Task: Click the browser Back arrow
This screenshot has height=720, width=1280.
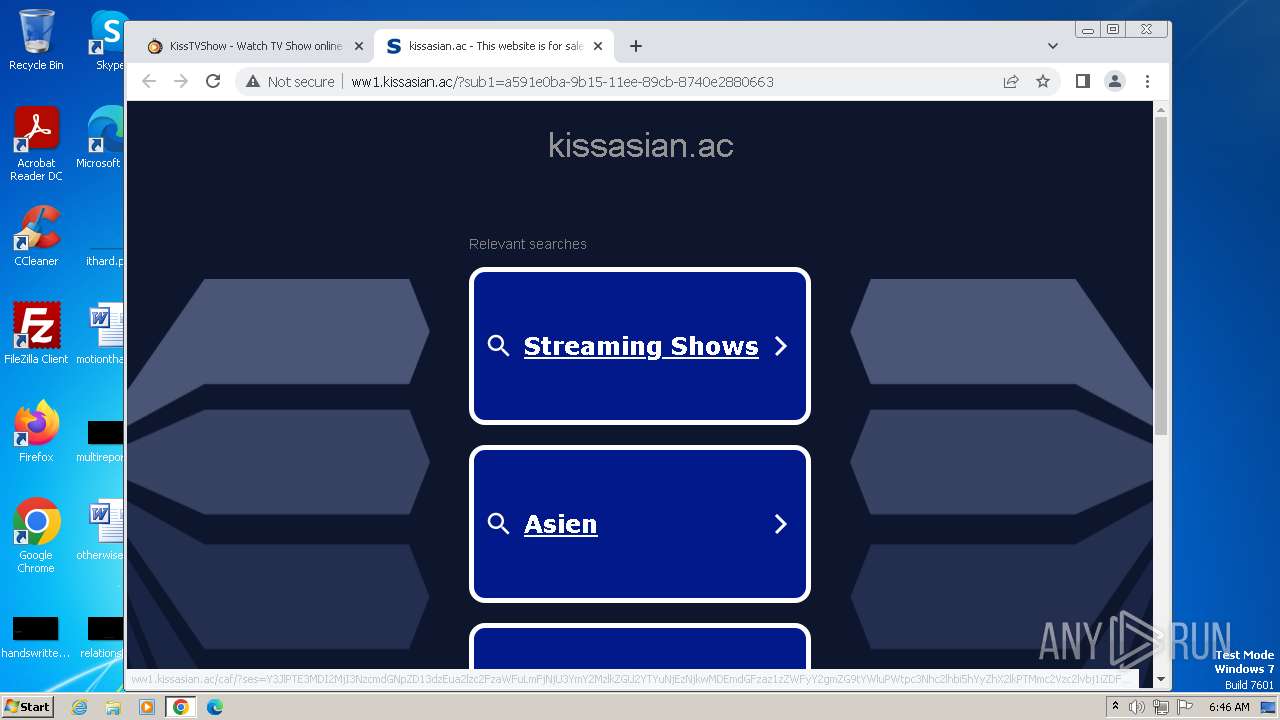Action: pos(149,81)
